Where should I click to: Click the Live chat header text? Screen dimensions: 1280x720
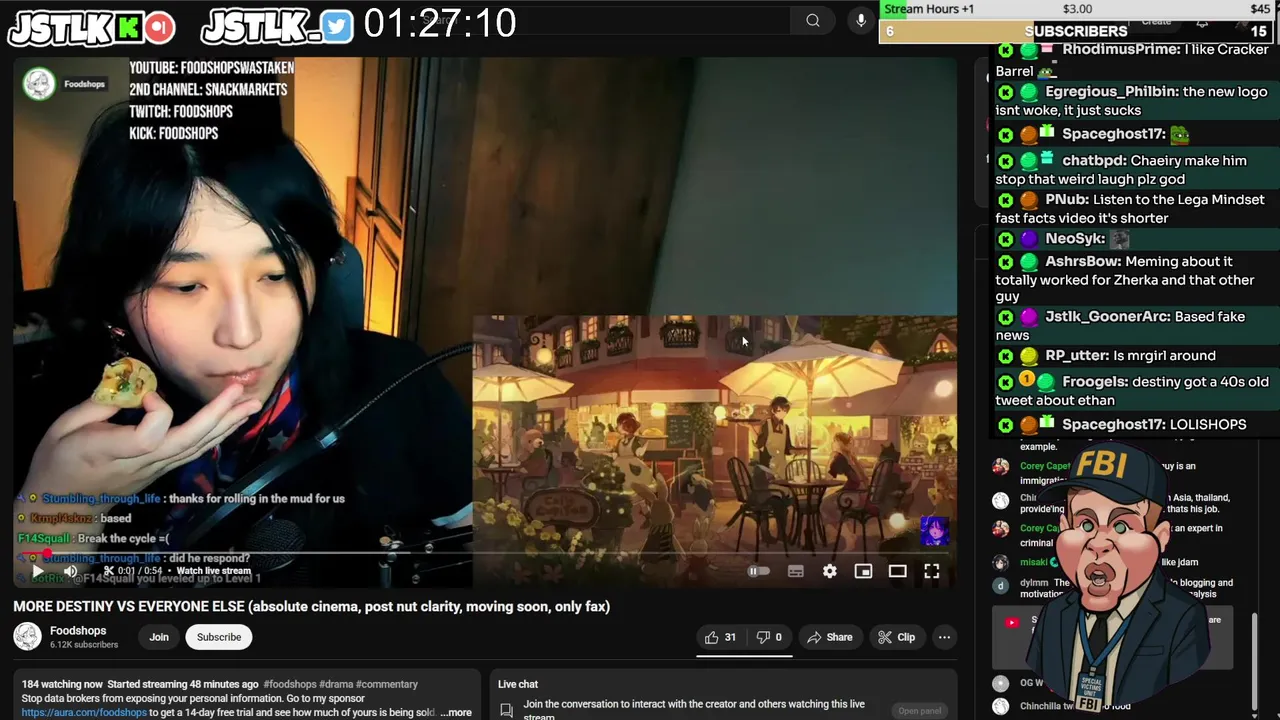518,684
